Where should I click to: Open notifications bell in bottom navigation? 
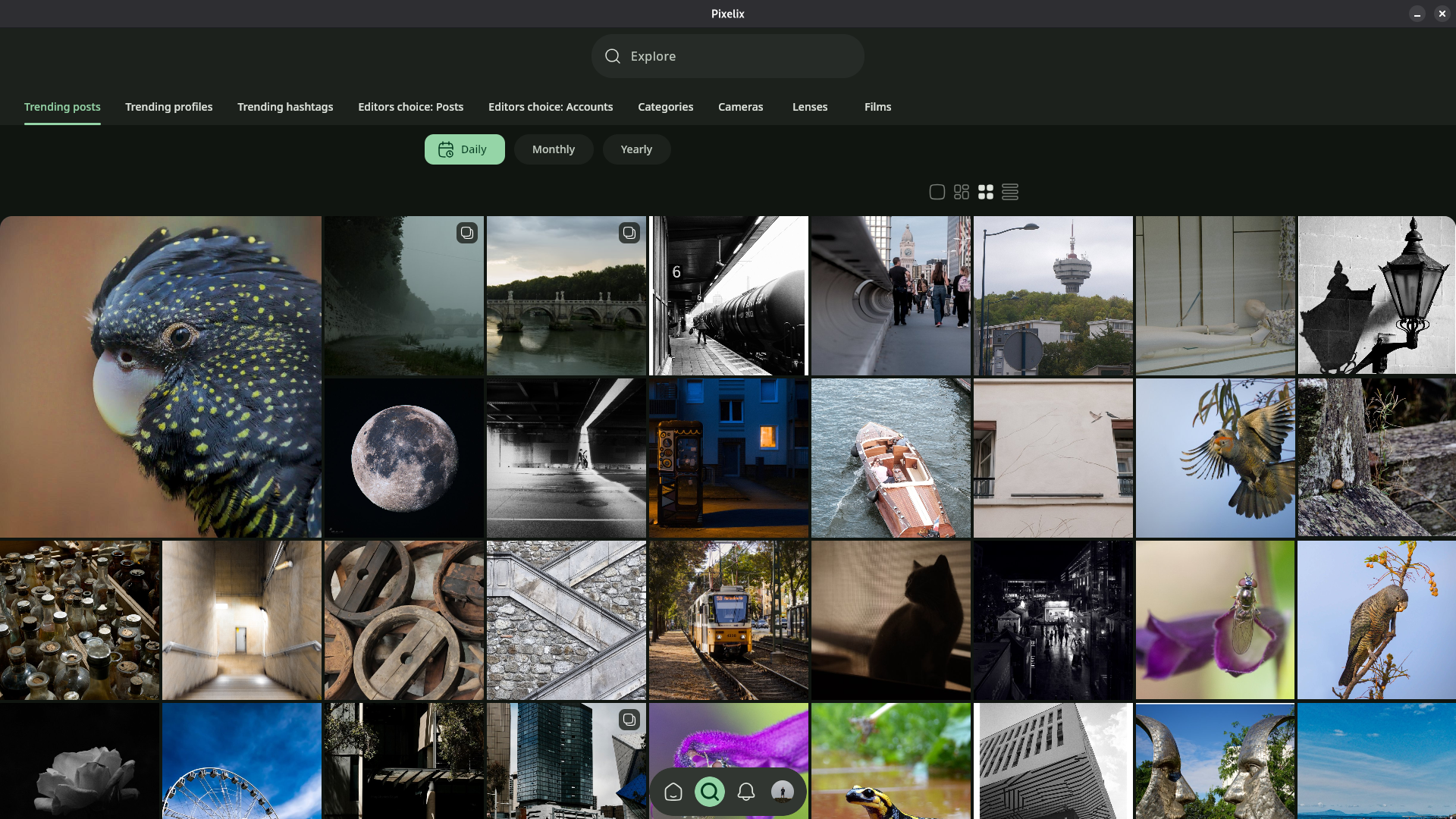(746, 792)
